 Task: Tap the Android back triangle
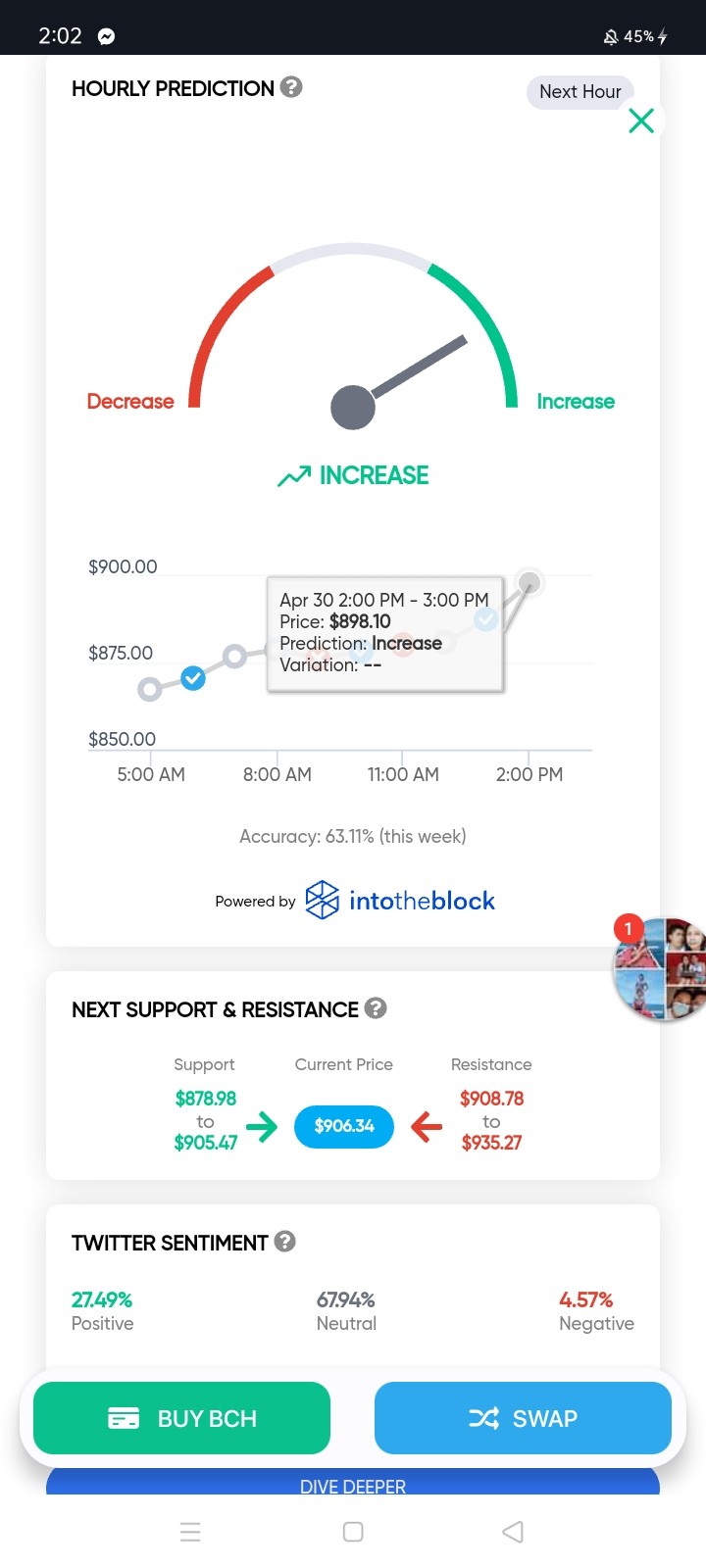point(513,1532)
